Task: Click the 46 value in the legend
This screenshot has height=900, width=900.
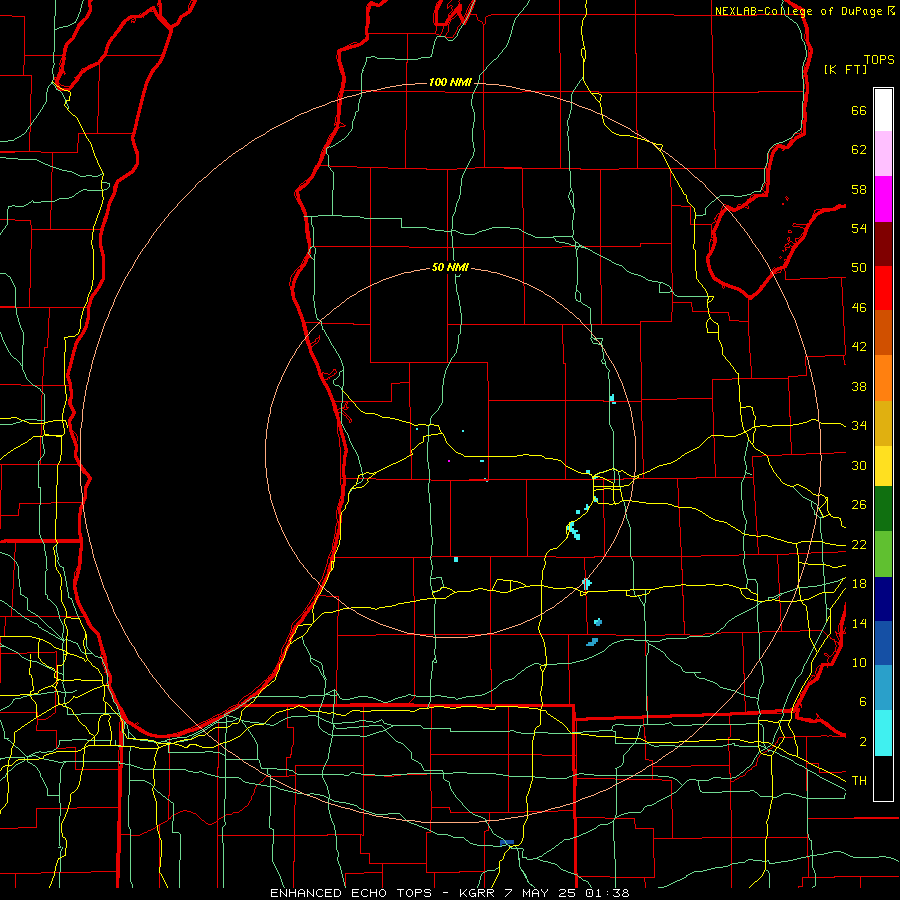Action: [x=859, y=308]
